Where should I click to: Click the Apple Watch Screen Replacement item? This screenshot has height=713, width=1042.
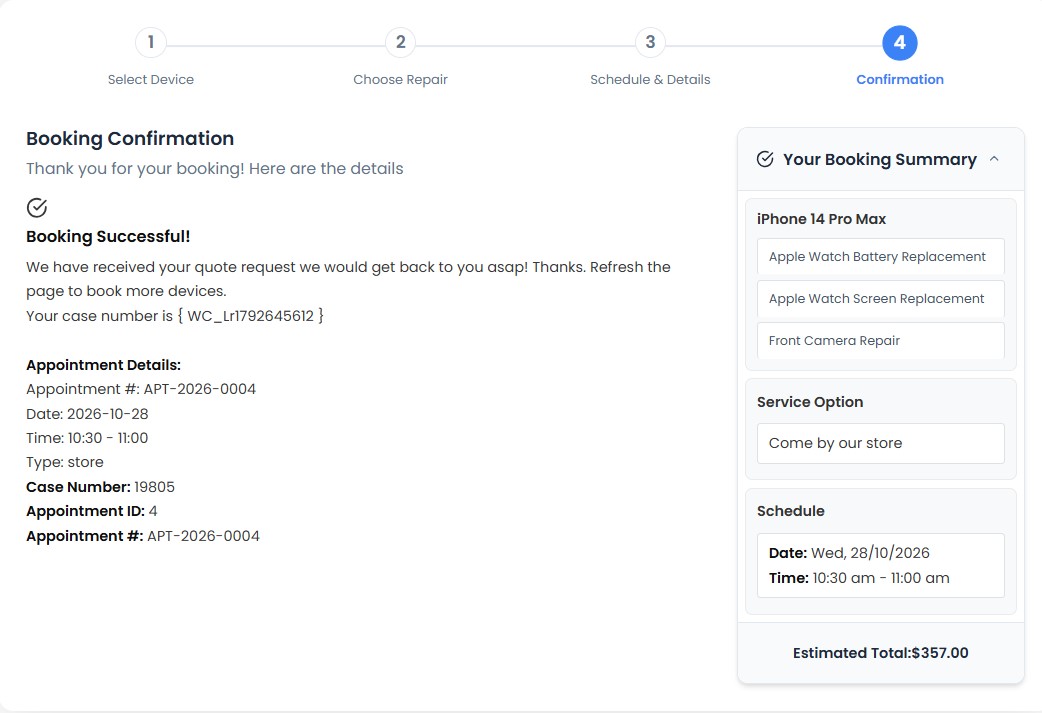pyautogui.click(x=881, y=298)
